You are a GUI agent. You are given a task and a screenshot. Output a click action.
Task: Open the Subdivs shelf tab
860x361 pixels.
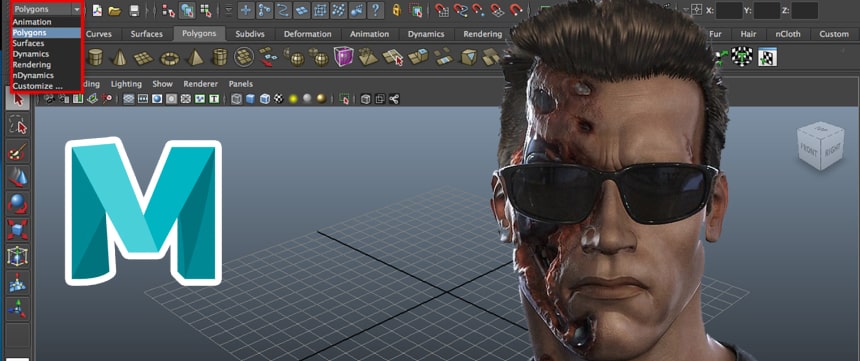coord(250,34)
